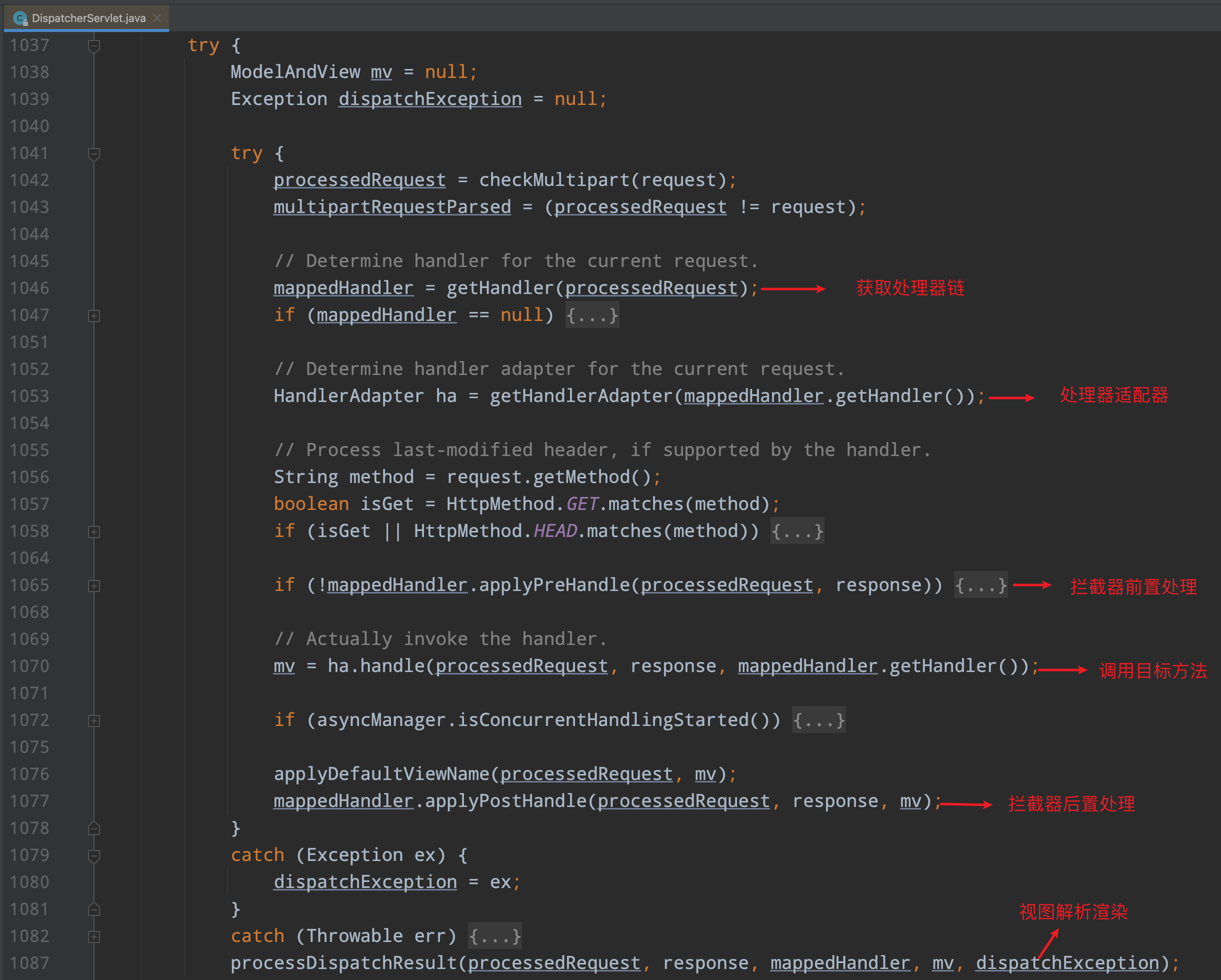Collapse the outer try block at line 1037
This screenshot has height=980, width=1221.
[94, 45]
